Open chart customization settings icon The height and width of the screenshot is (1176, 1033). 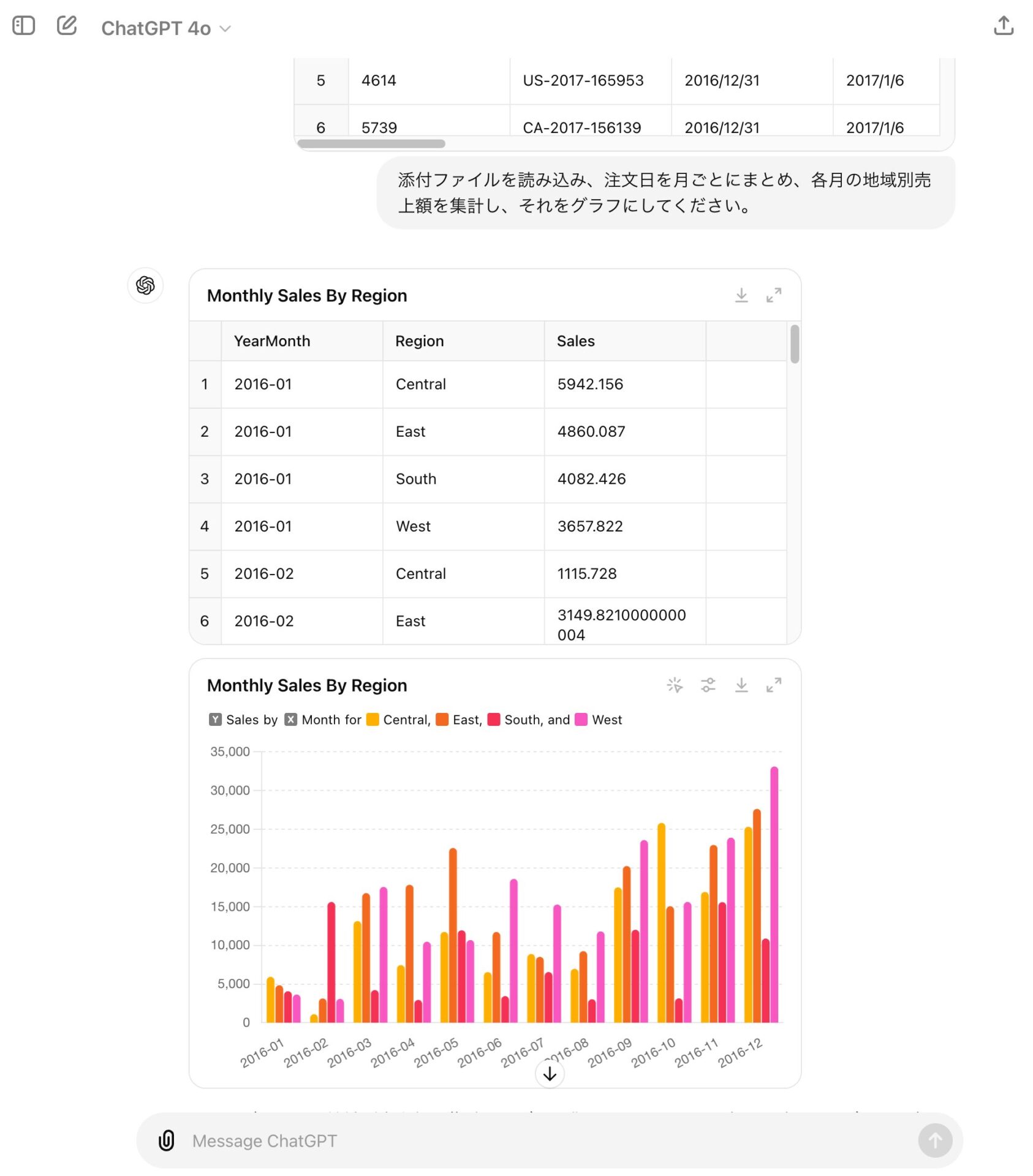click(708, 685)
